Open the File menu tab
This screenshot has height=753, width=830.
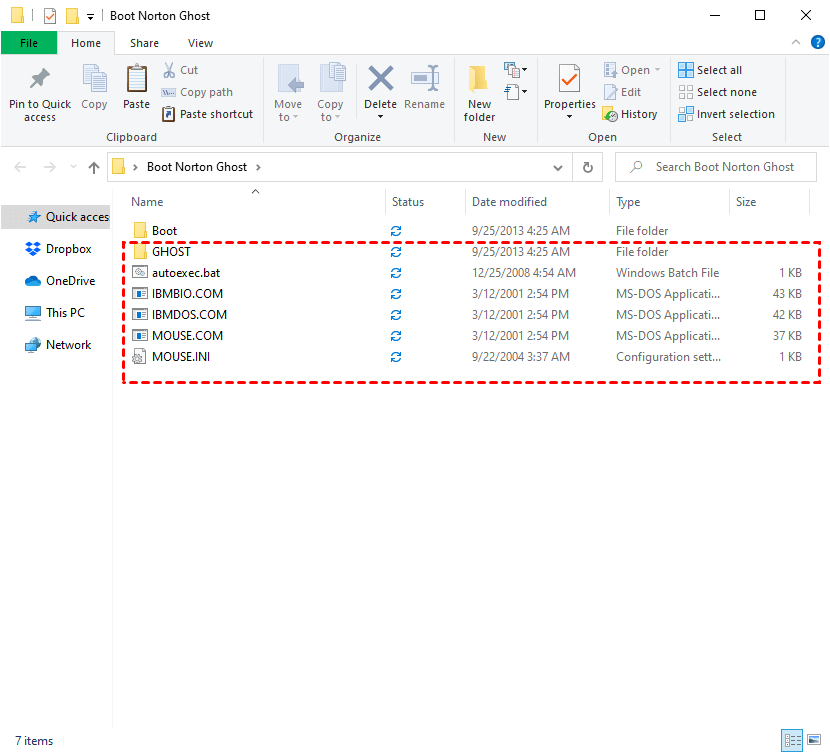(29, 43)
